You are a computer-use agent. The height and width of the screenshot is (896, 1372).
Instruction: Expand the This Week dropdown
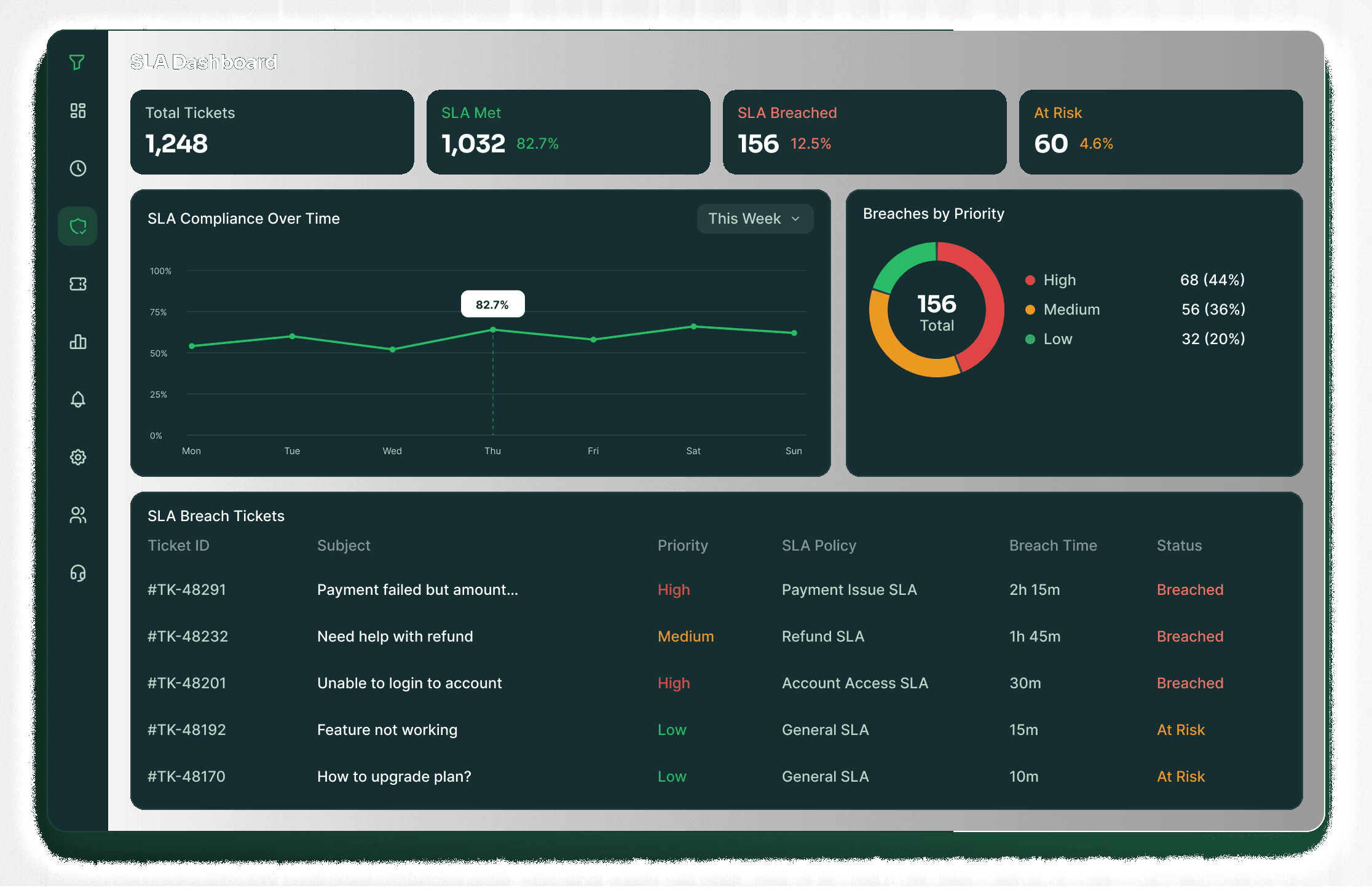click(x=755, y=219)
